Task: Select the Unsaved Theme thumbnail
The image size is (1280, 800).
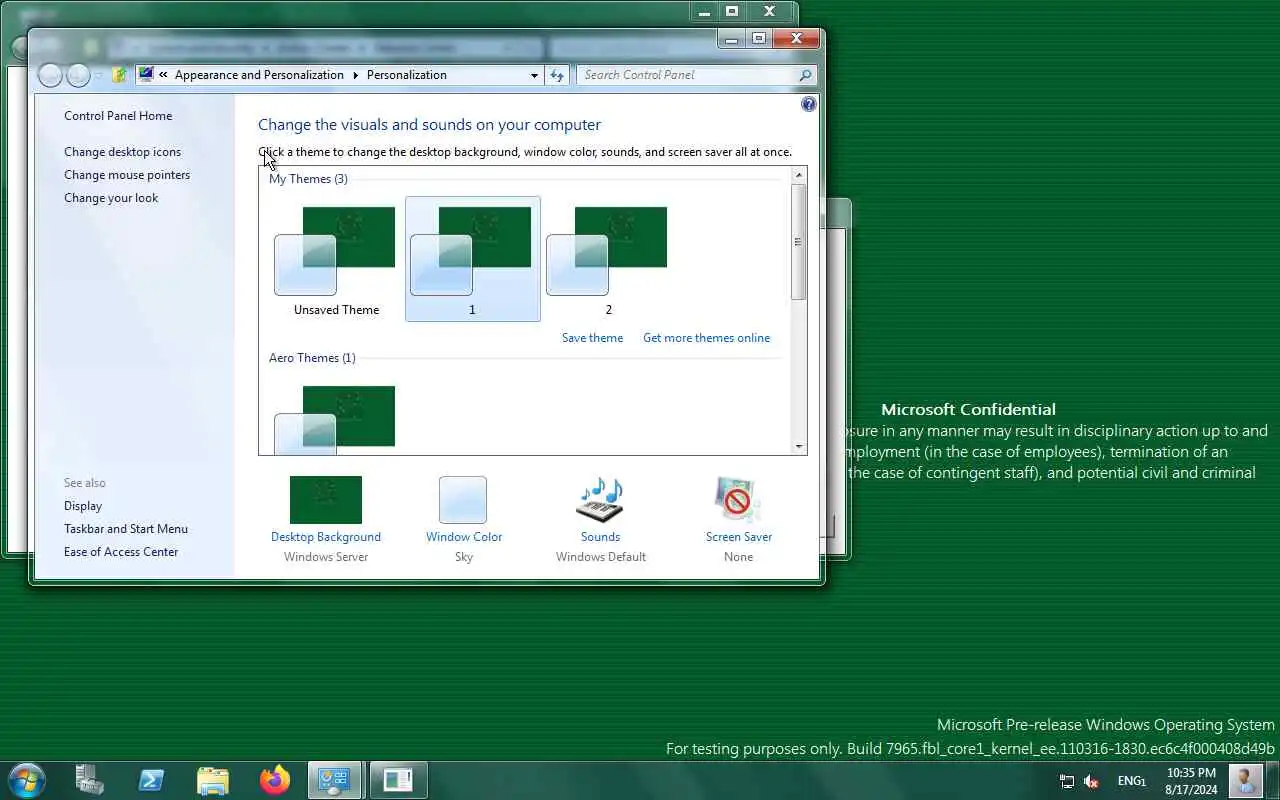Action: [x=336, y=260]
